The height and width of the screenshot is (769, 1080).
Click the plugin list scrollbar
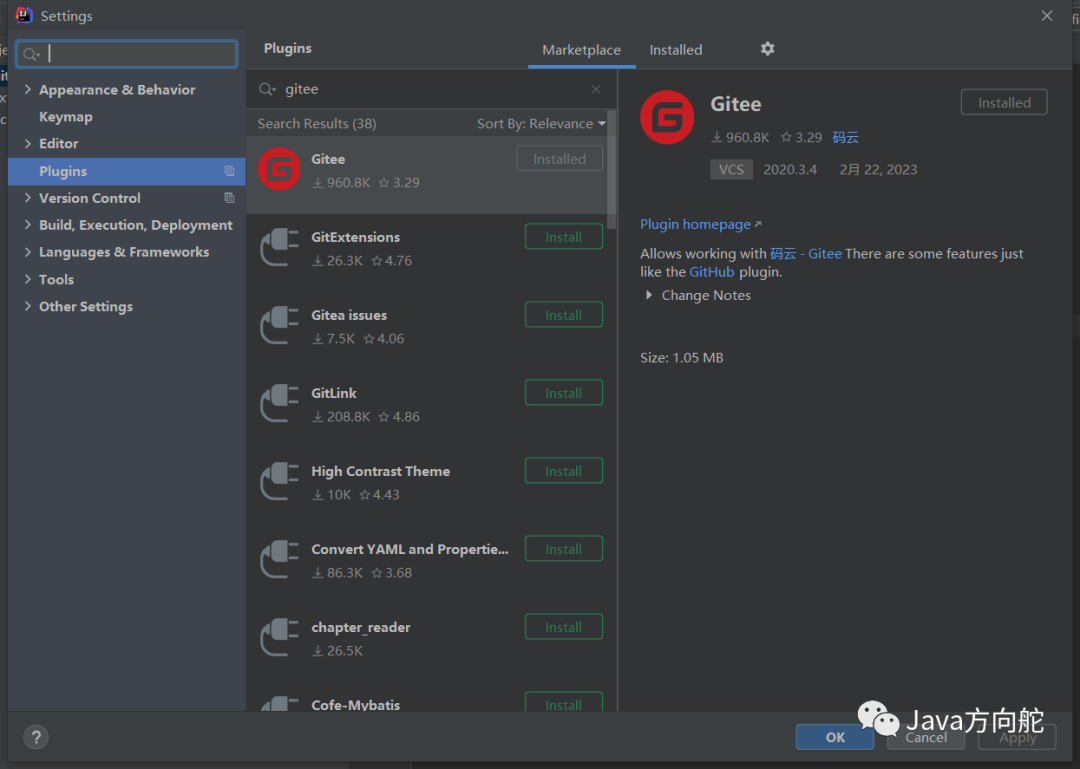pos(612,170)
